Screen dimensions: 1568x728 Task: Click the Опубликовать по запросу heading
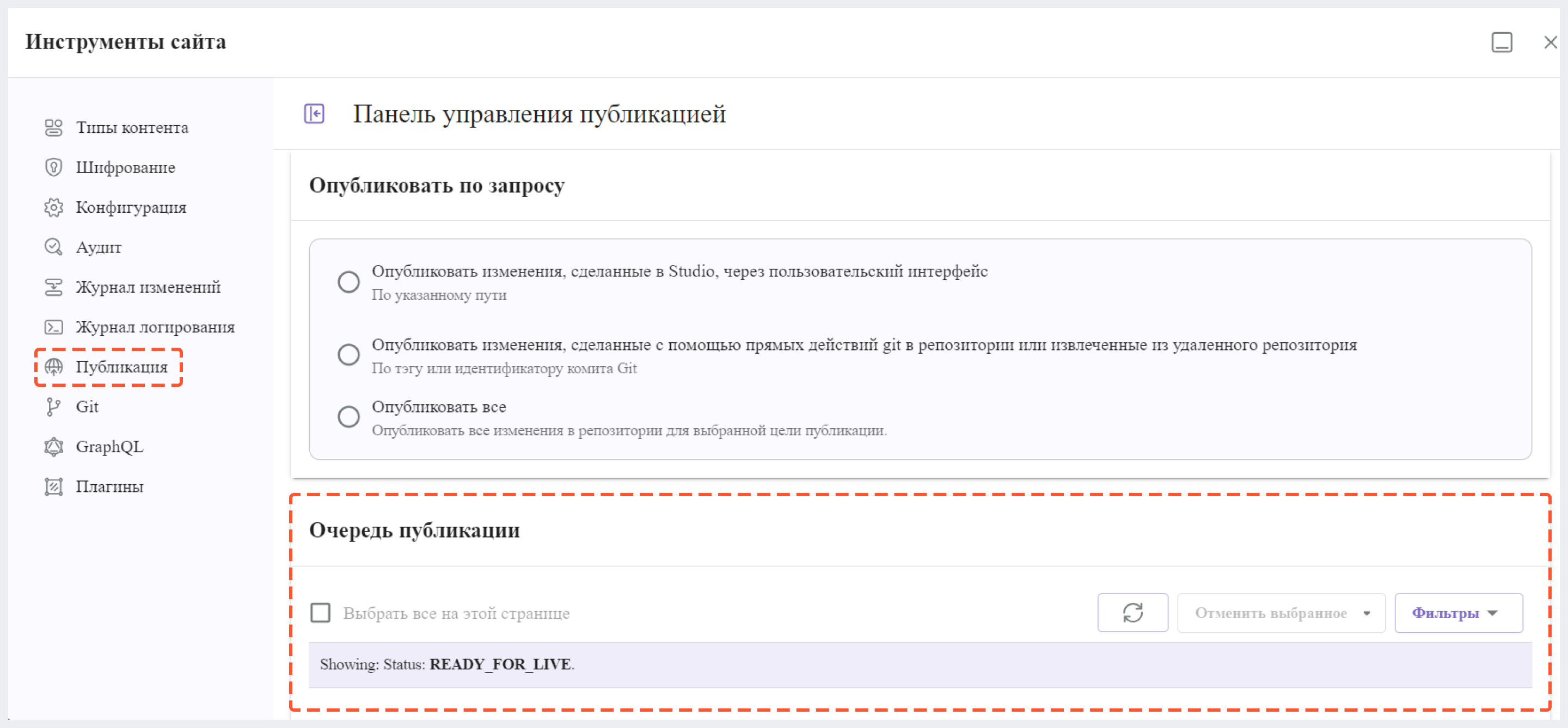coord(437,185)
